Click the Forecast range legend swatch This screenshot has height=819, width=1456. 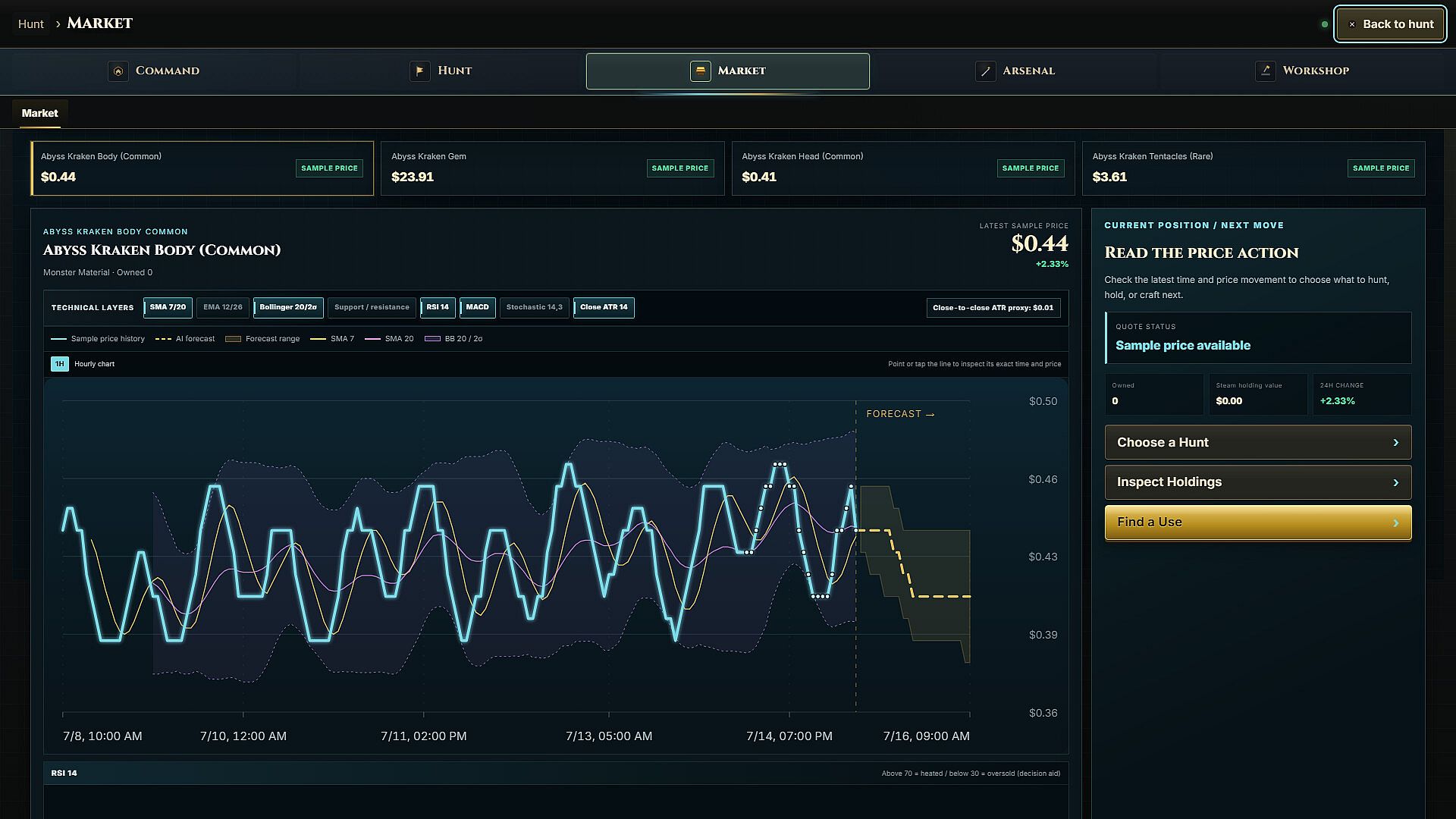click(233, 339)
